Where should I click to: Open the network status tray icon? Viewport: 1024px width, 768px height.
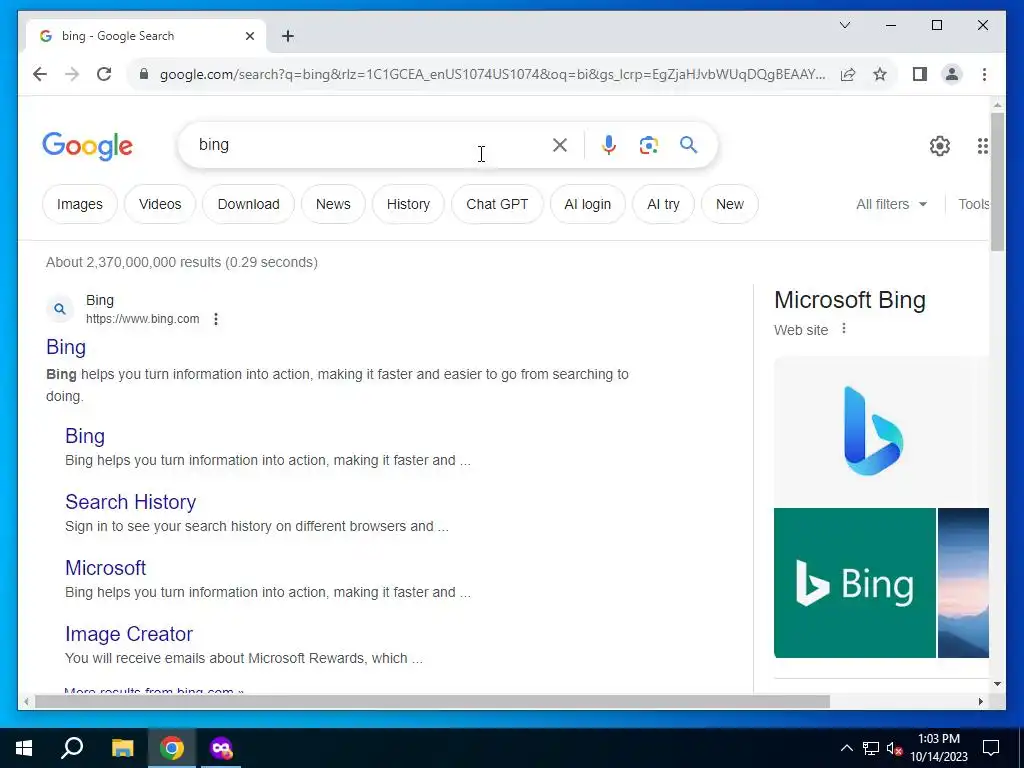click(871, 748)
